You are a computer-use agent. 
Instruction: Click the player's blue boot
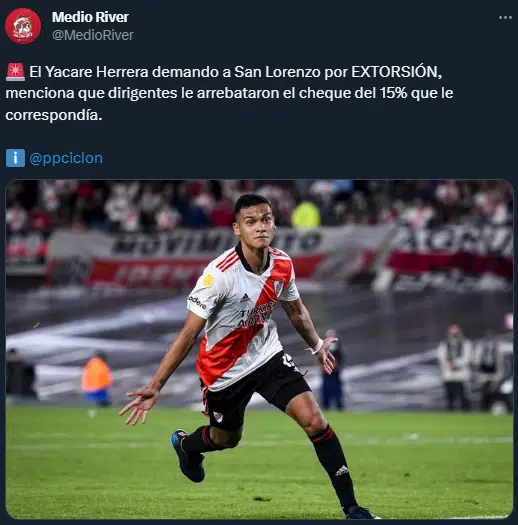coord(188,456)
